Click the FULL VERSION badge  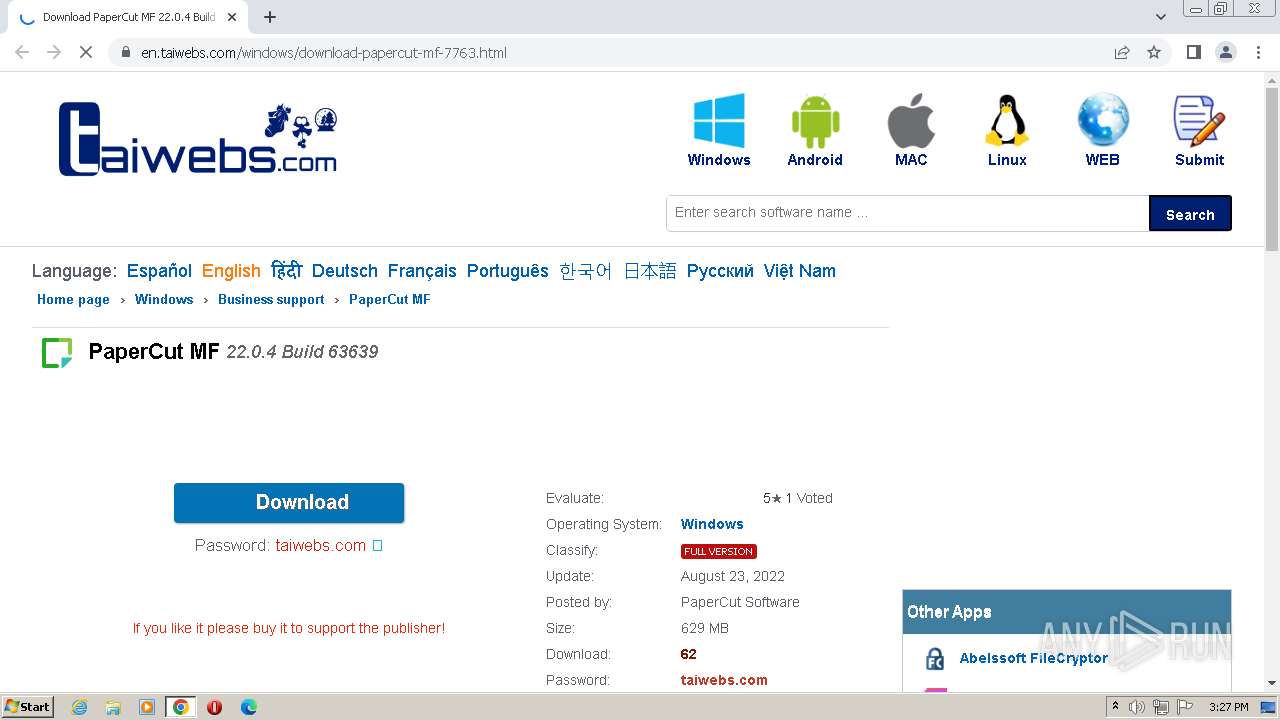[x=719, y=551]
